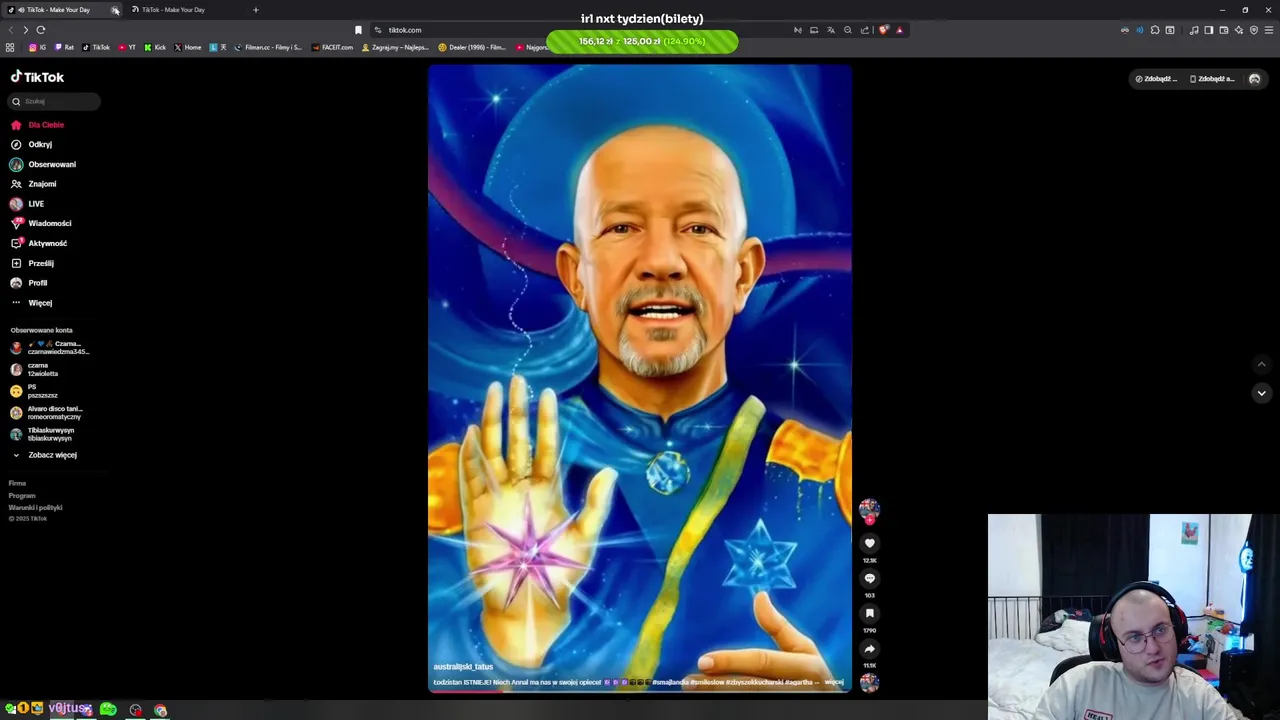Open the media playlist music note icon

coord(1193,30)
